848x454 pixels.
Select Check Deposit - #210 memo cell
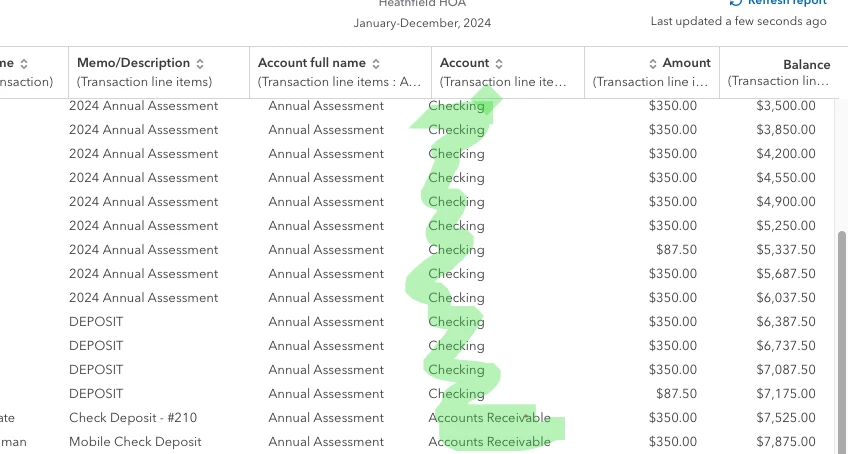pyautogui.click(x=133, y=418)
